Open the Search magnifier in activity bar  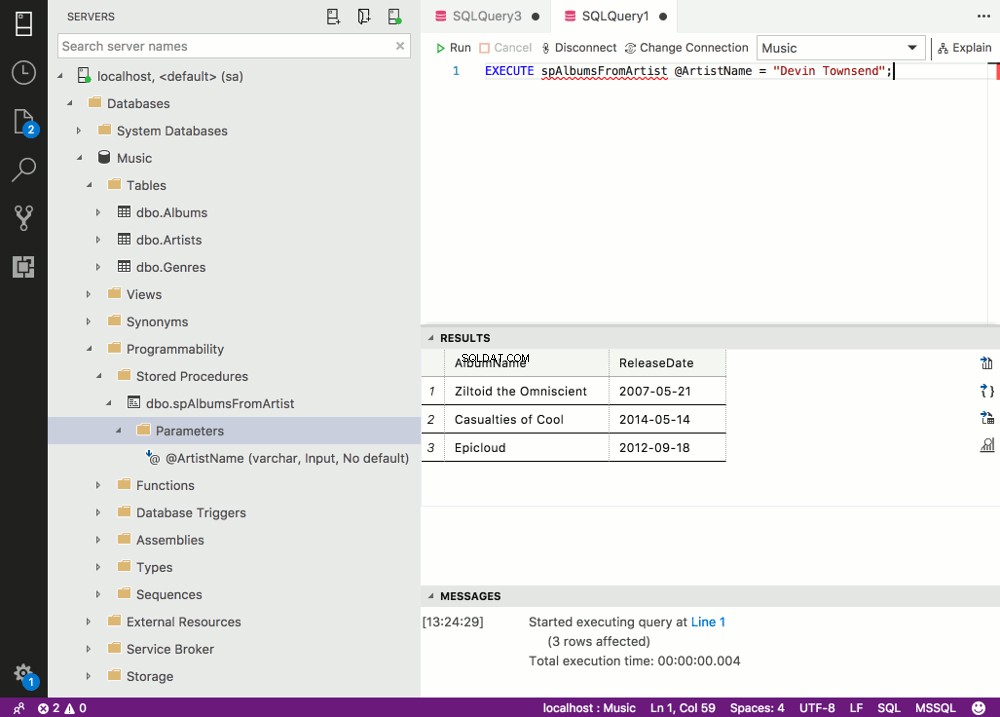coord(24,169)
